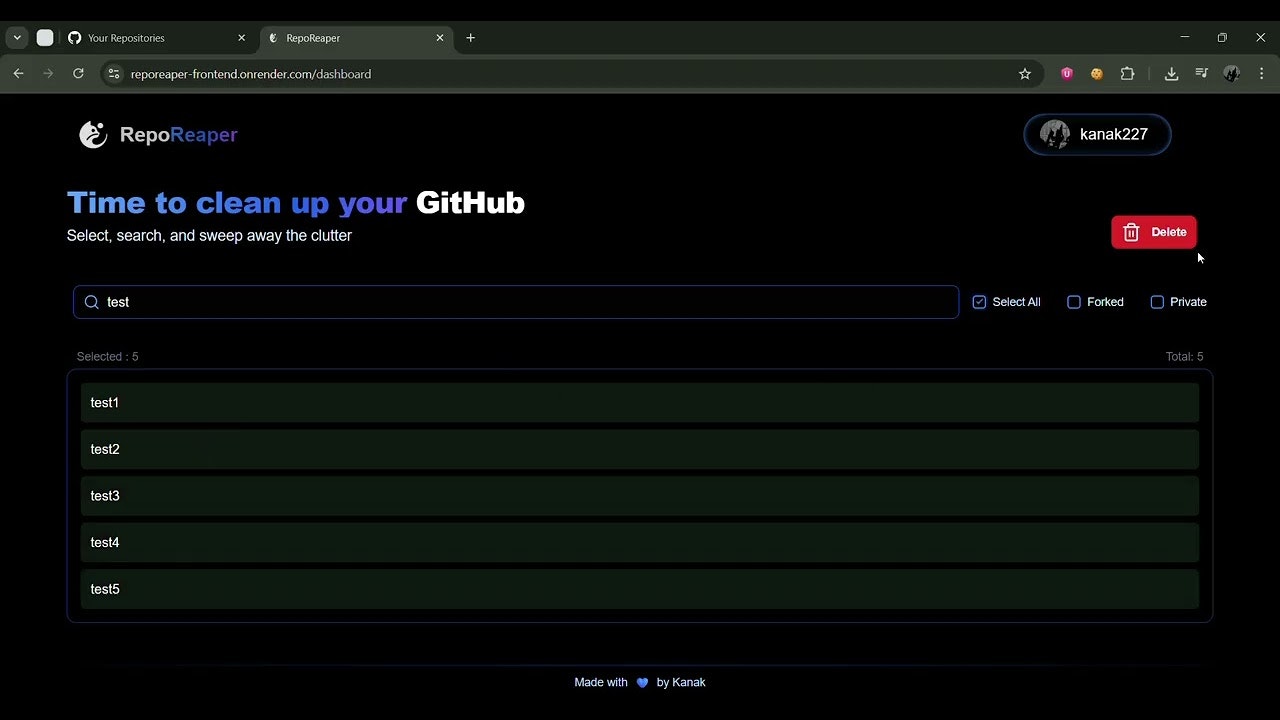Uncheck the Select All checkbox
Viewport: 1280px width, 720px height.
pyautogui.click(x=979, y=302)
